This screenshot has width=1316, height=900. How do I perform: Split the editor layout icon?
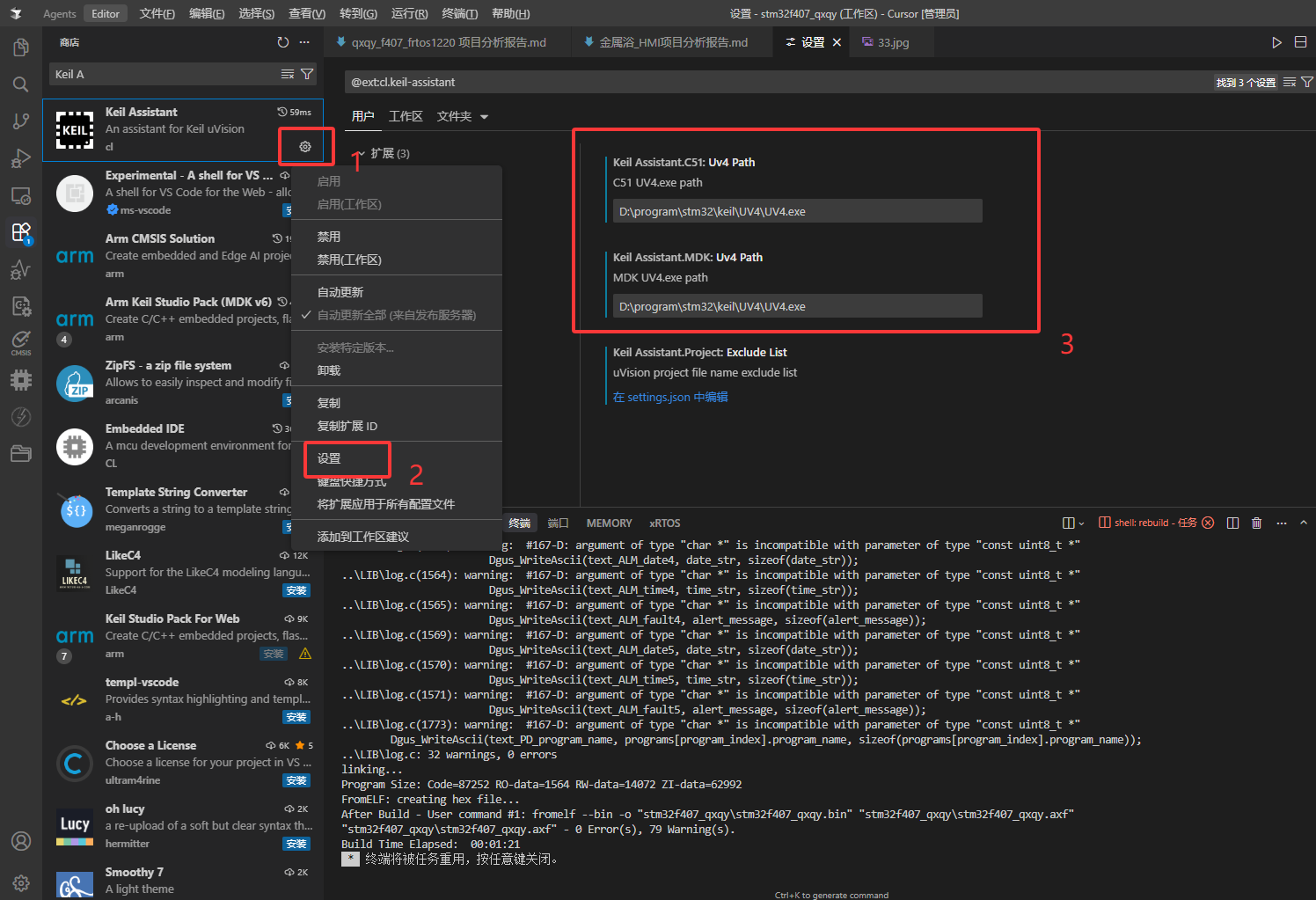[x=1300, y=42]
